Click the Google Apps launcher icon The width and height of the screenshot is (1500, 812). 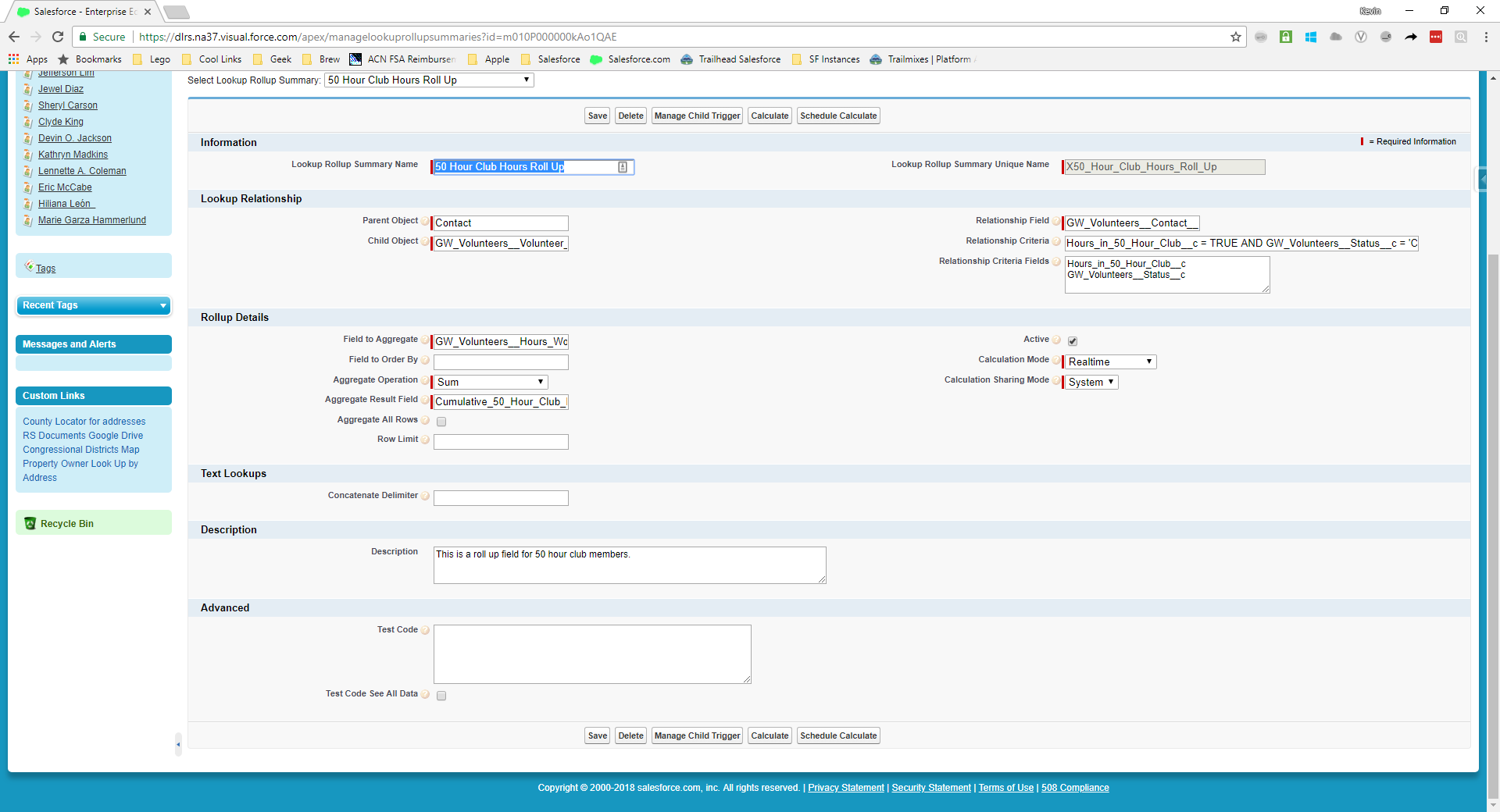tap(12, 59)
